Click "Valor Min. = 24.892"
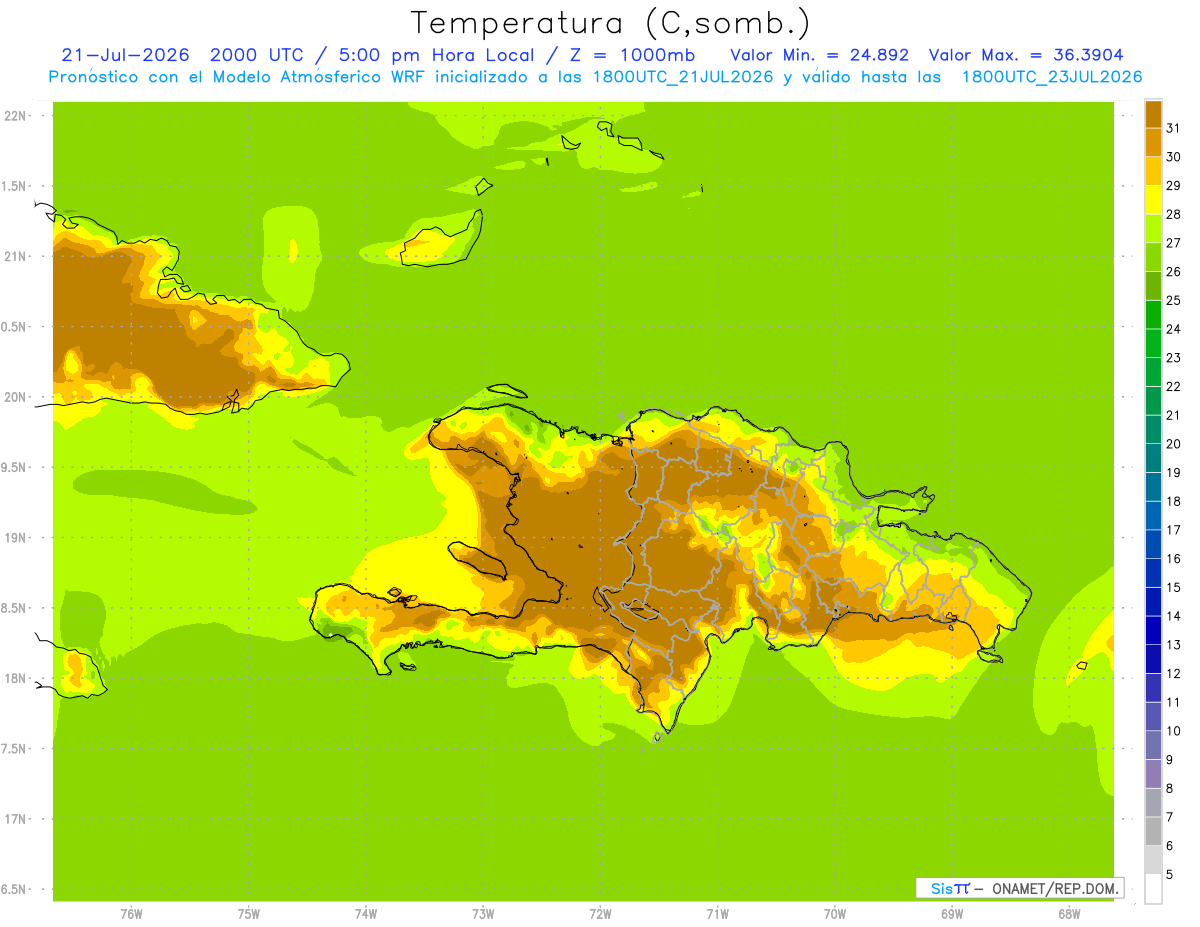 tap(819, 55)
